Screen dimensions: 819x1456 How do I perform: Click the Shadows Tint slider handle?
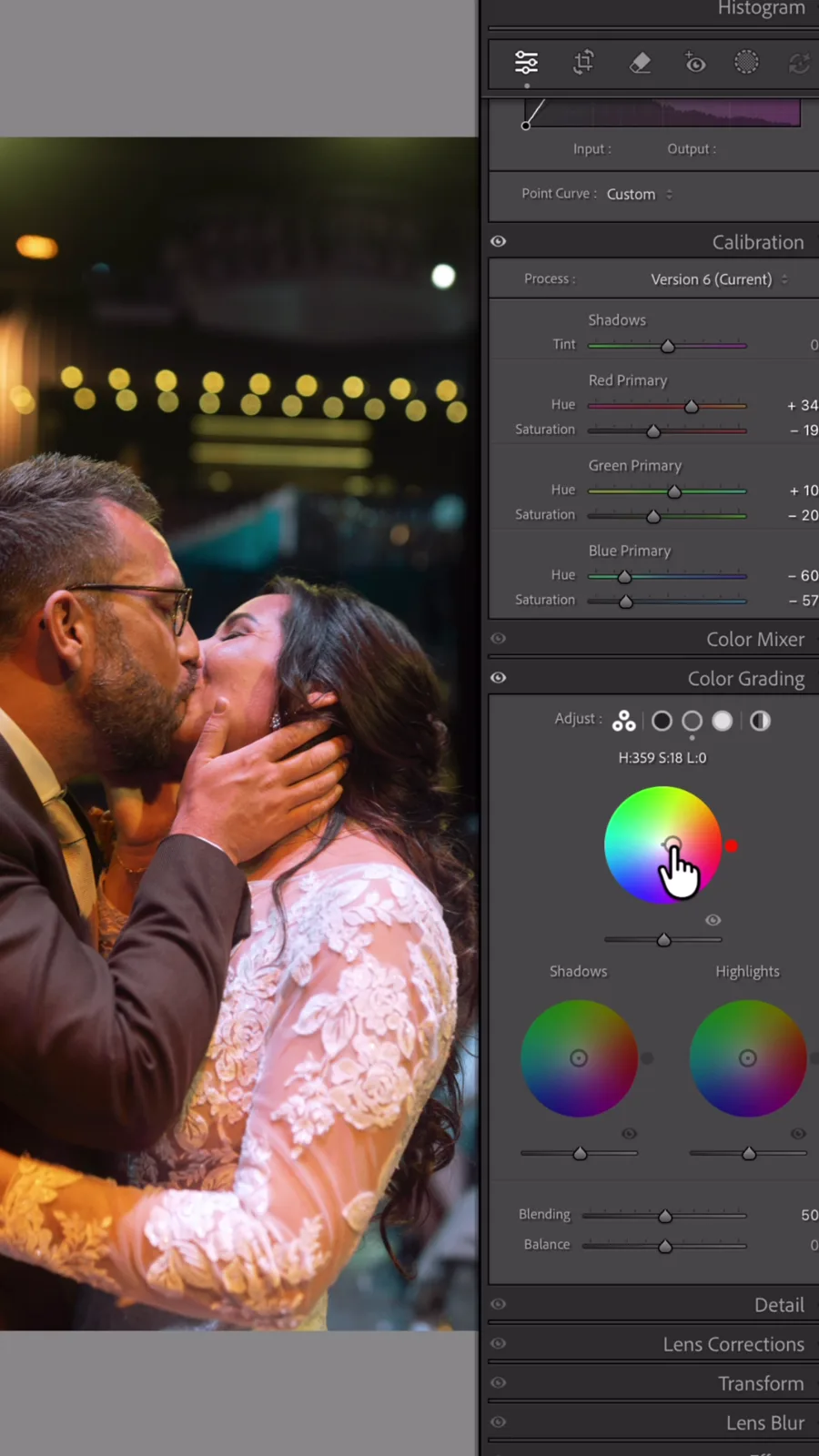coord(668,346)
